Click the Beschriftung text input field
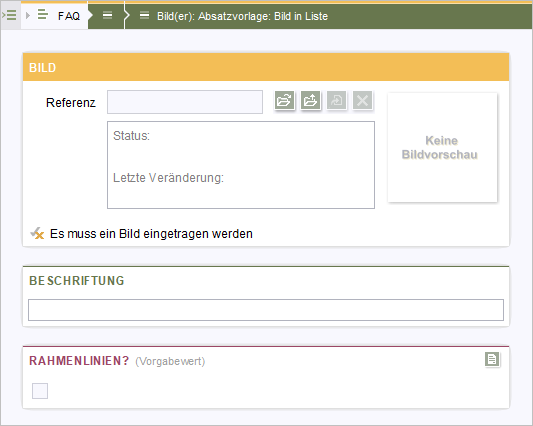 point(266,310)
